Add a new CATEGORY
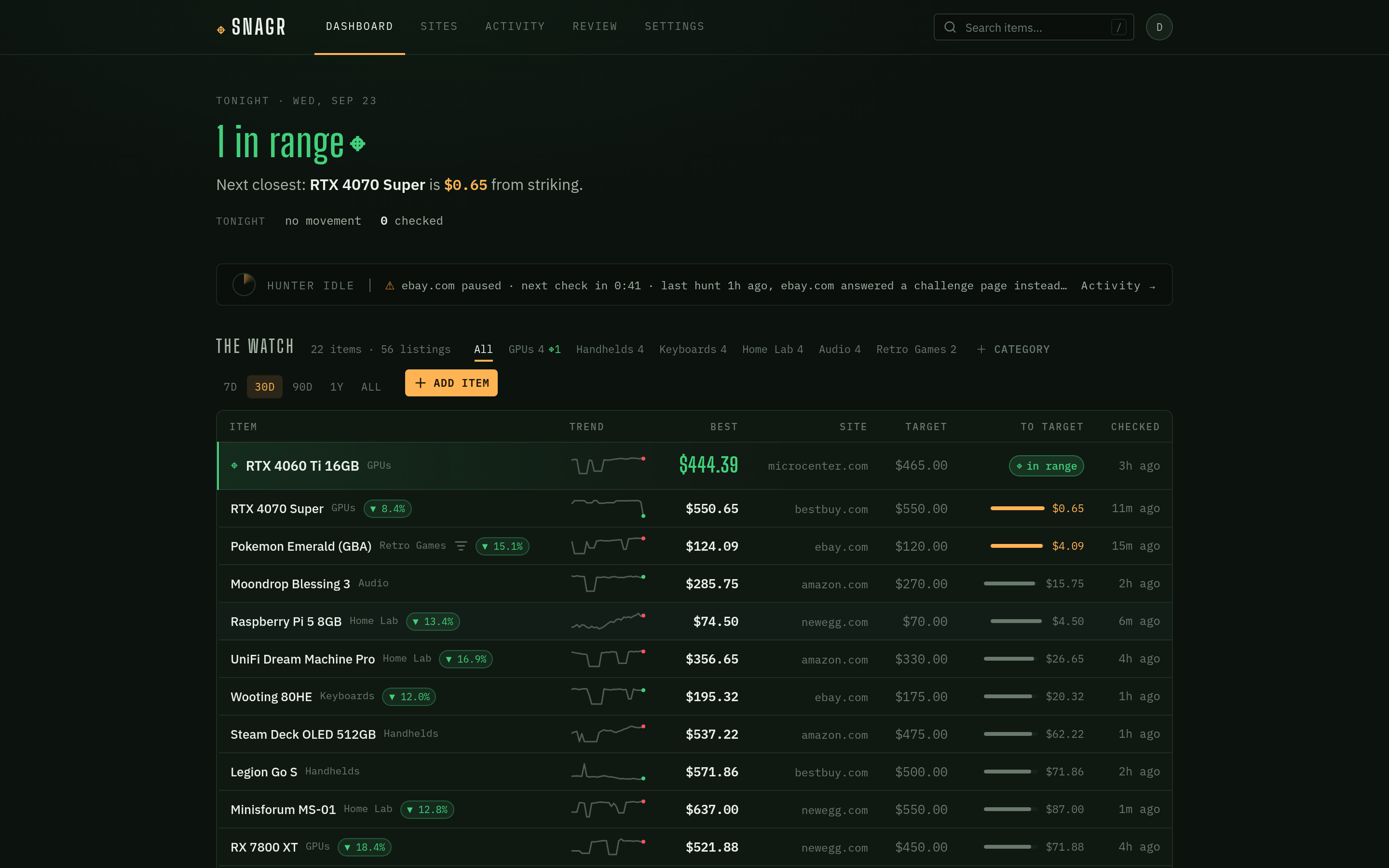This screenshot has height=868, width=1389. click(1013, 349)
